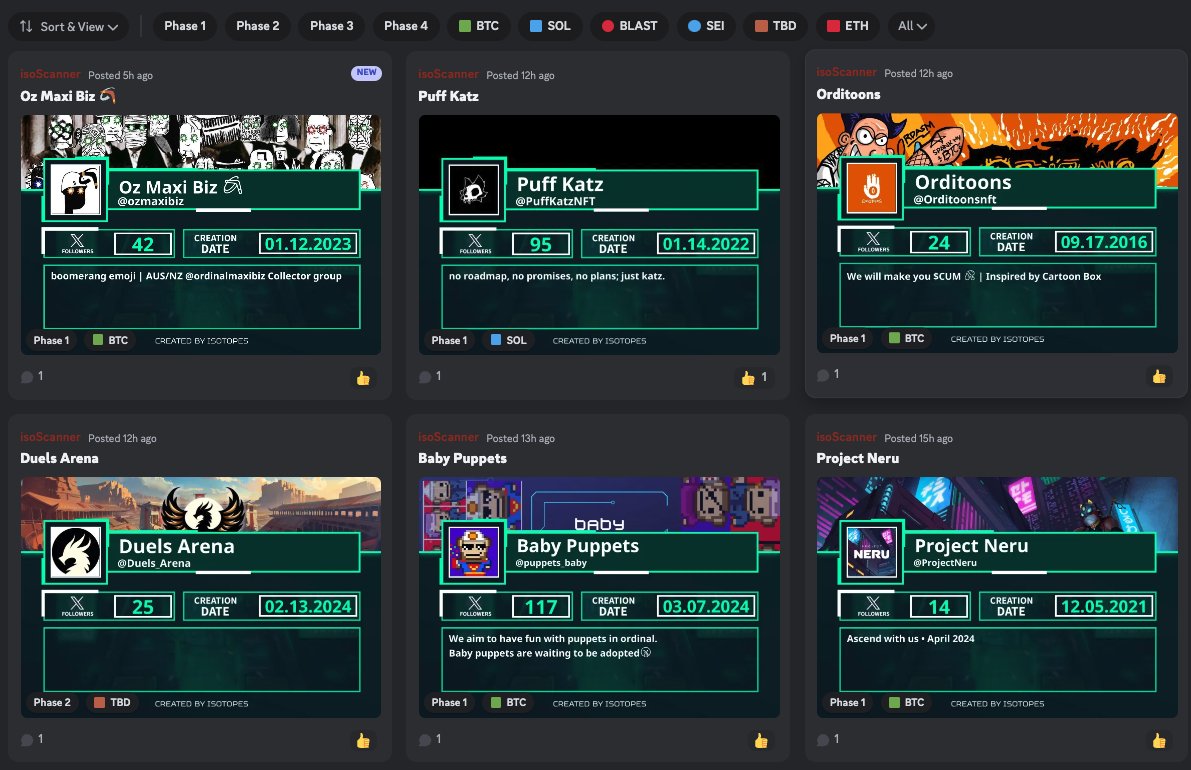Toggle the thumbs-up on Orditoons post
Screen dimensions: 1191x770
point(1159,375)
